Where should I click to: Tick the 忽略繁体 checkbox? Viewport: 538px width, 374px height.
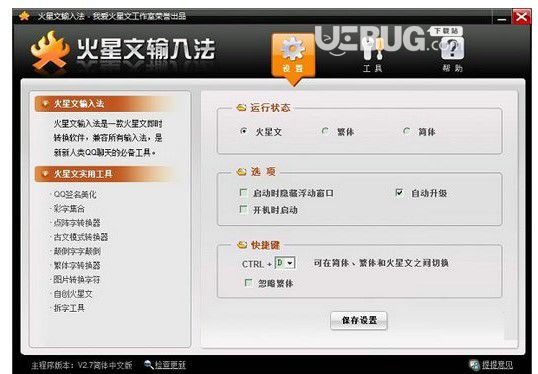click(248, 283)
